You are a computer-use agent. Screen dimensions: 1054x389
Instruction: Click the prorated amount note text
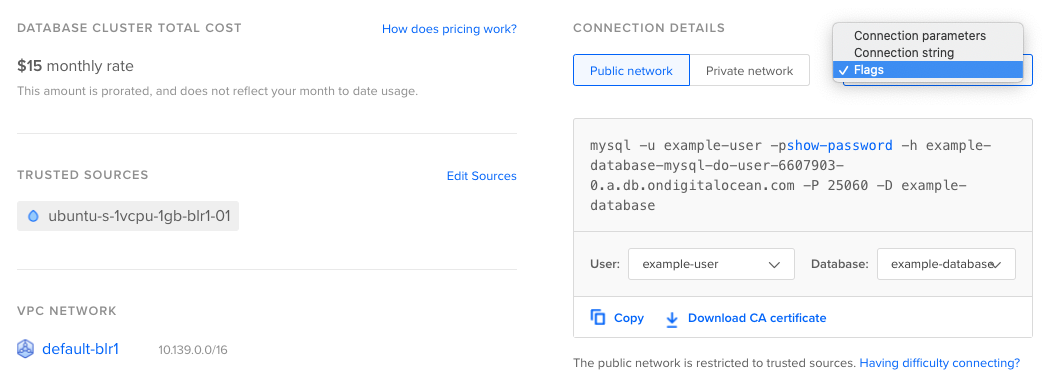(x=217, y=91)
